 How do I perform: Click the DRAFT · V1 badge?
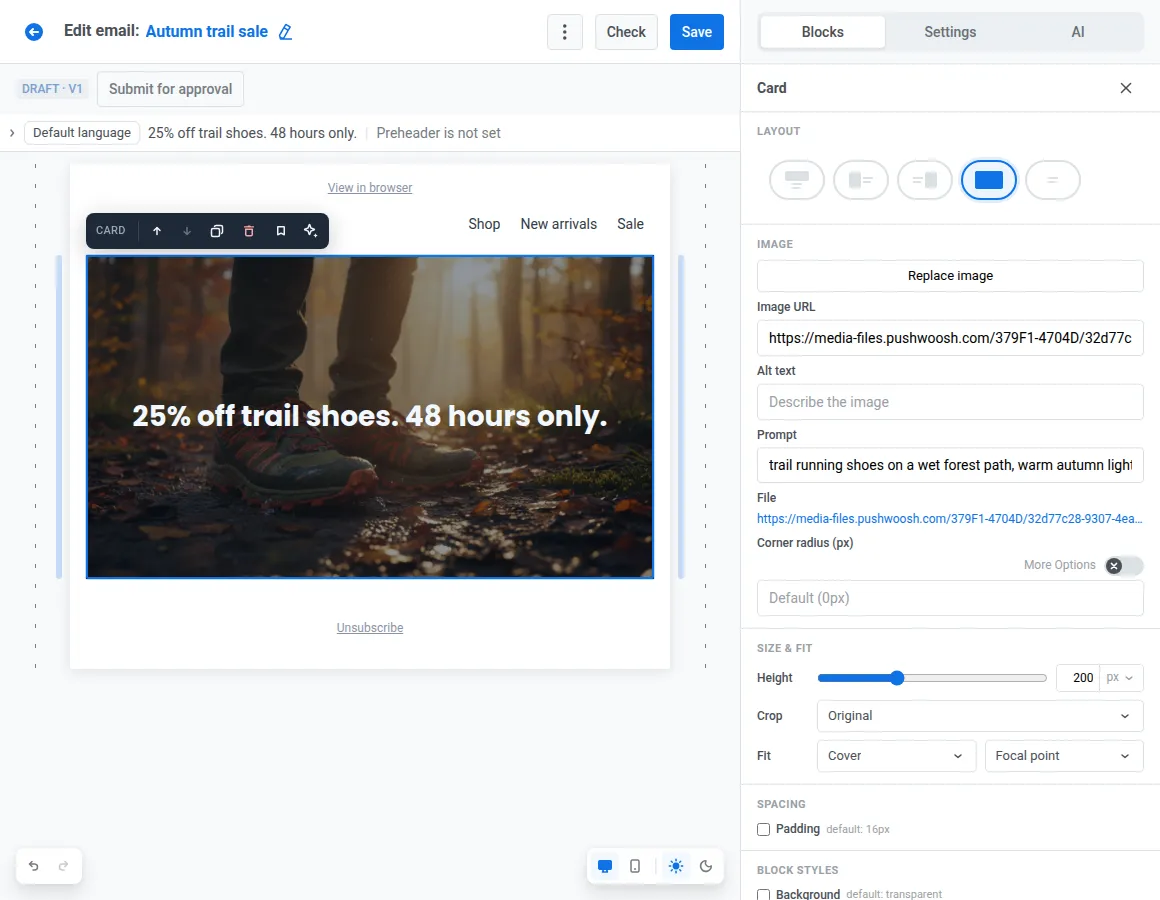(x=52, y=89)
